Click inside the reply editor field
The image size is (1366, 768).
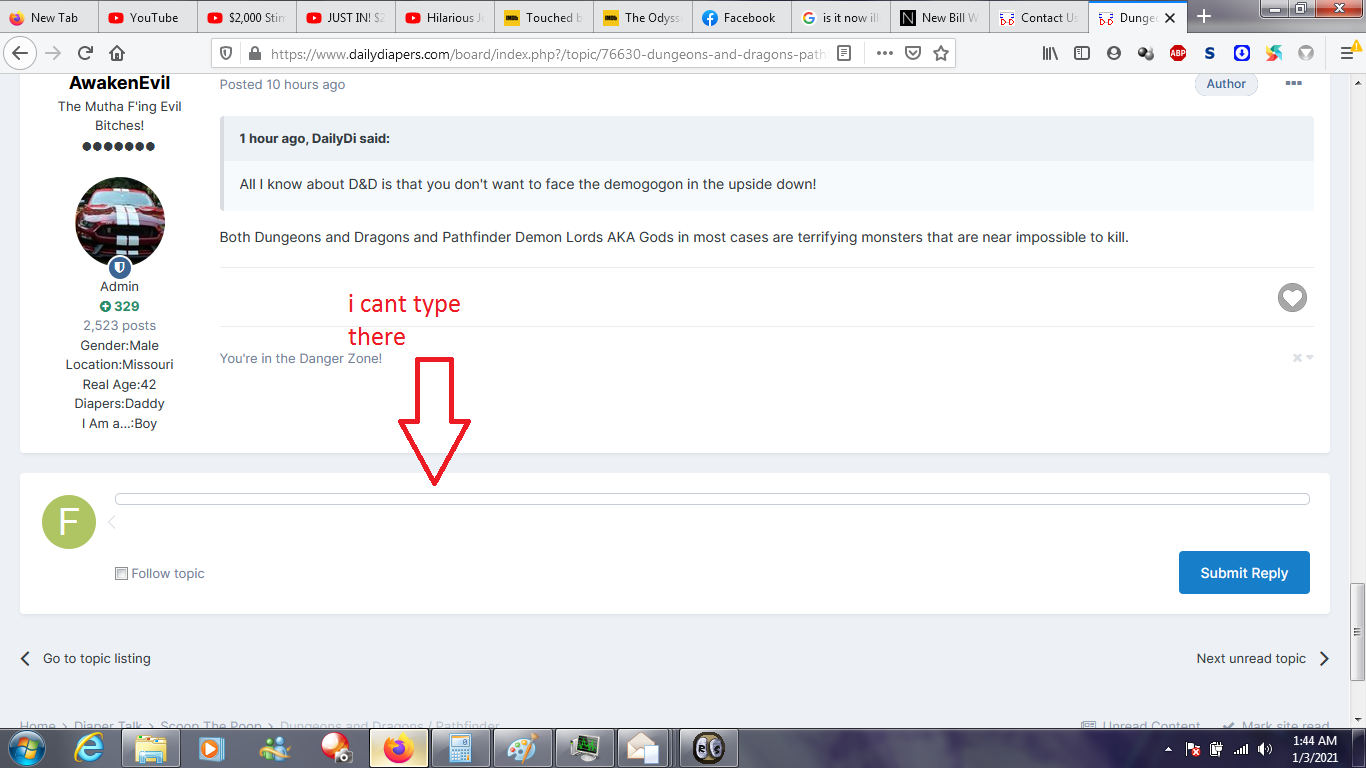[x=712, y=499]
